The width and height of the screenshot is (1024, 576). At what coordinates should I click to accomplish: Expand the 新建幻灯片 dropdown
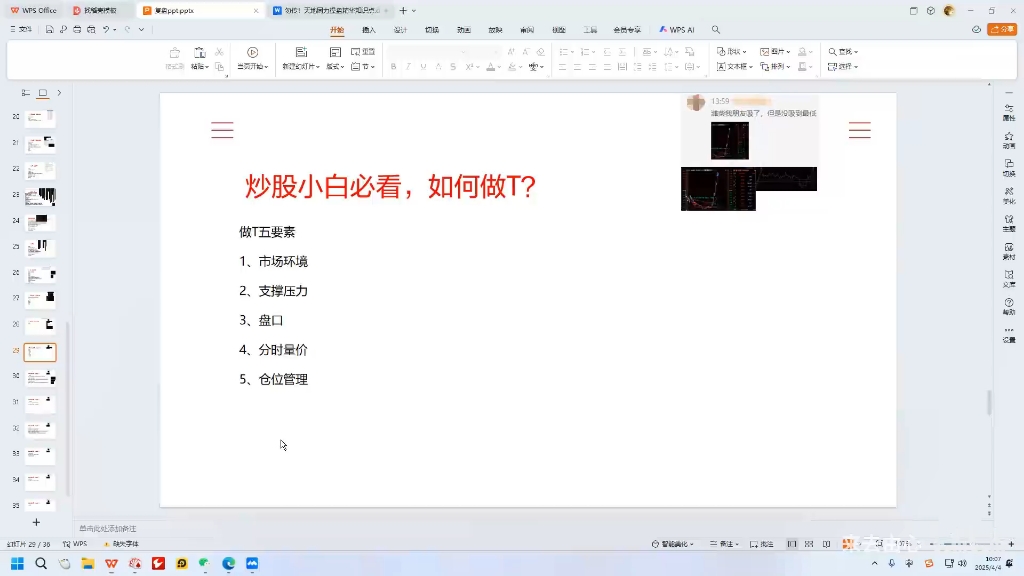pos(301,67)
